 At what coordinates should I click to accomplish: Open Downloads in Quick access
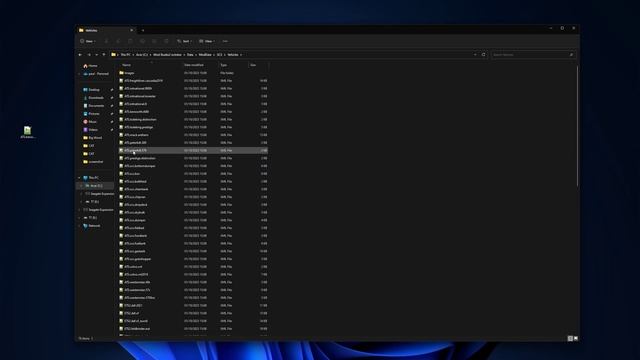click(93, 98)
